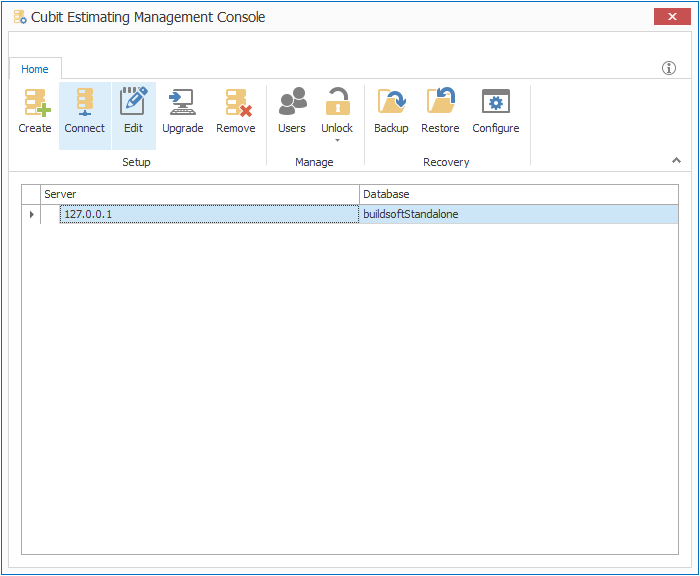This screenshot has height=576, width=700.
Task: Open the Configure settings icon
Action: 496,103
